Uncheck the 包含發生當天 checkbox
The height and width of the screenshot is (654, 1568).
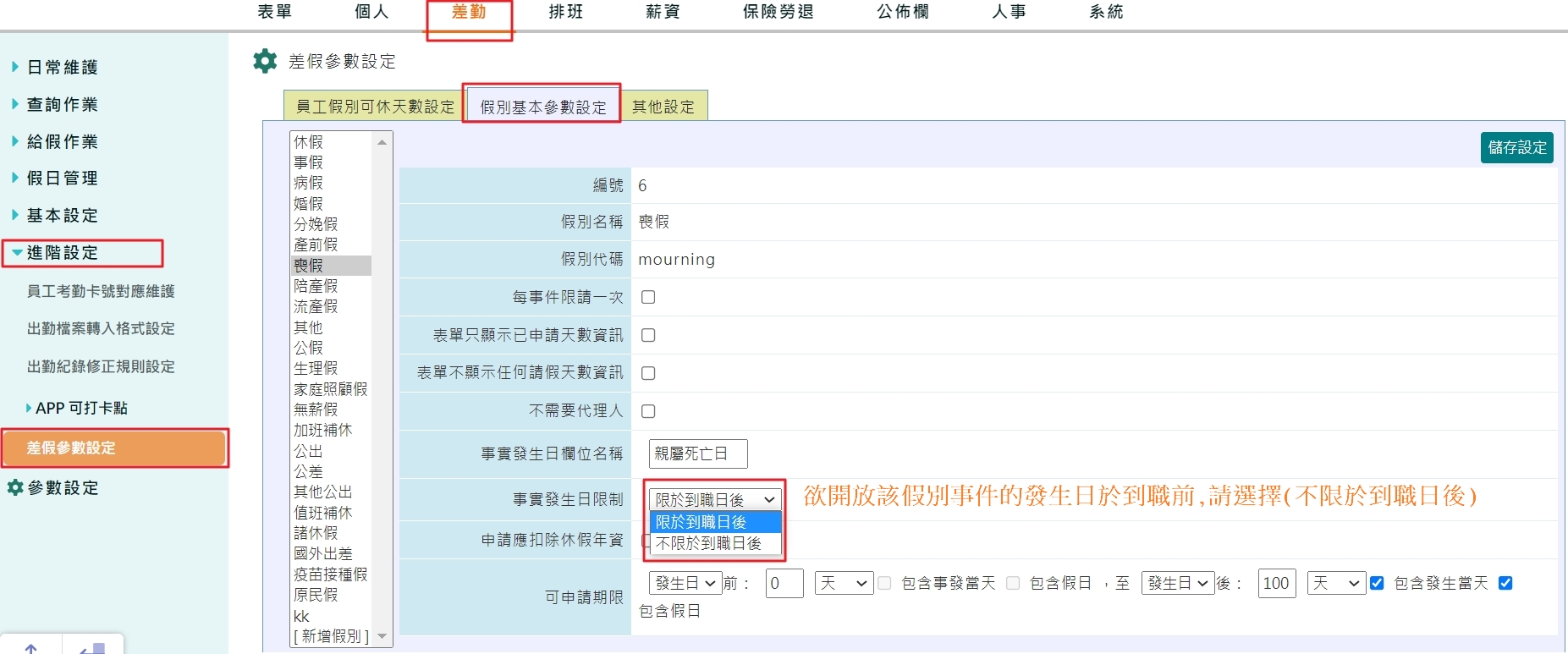coord(1377,583)
